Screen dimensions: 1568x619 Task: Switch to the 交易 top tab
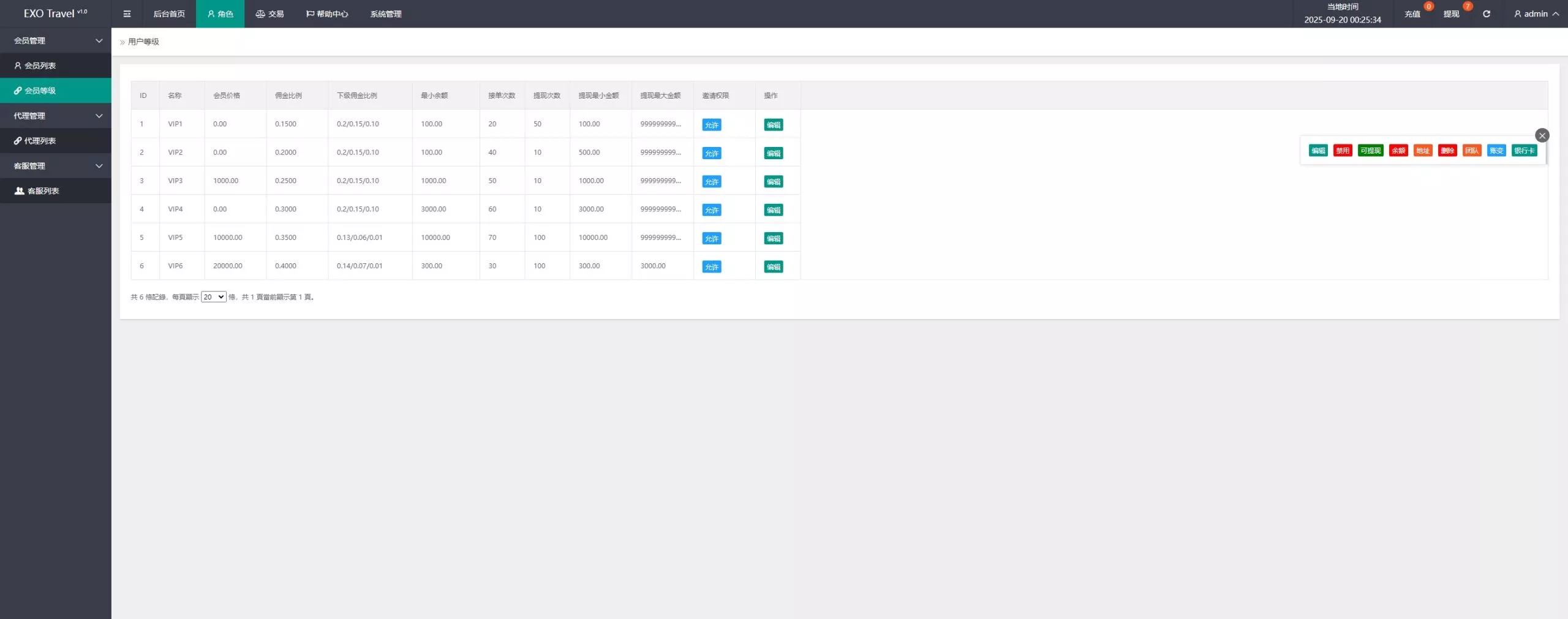[x=269, y=13]
